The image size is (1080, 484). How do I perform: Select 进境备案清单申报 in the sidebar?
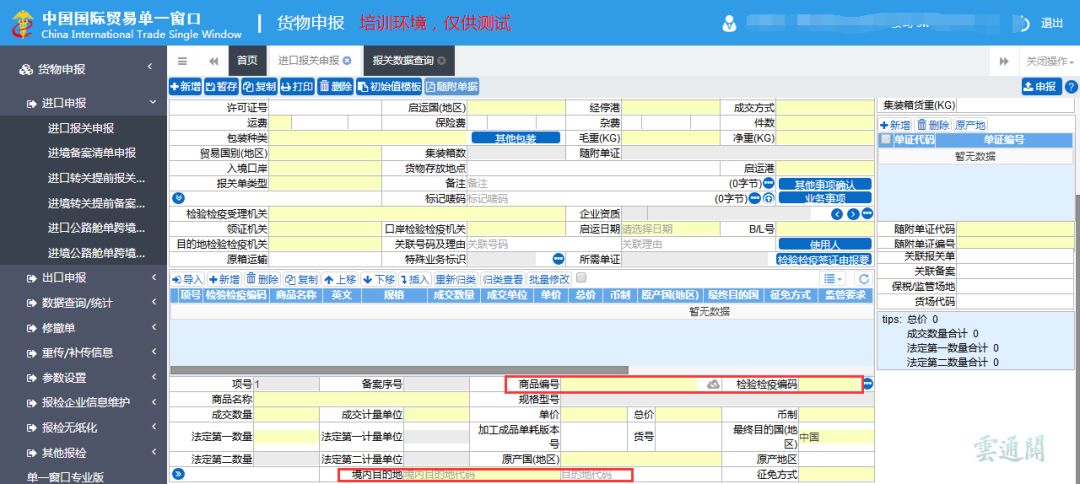(x=92, y=153)
